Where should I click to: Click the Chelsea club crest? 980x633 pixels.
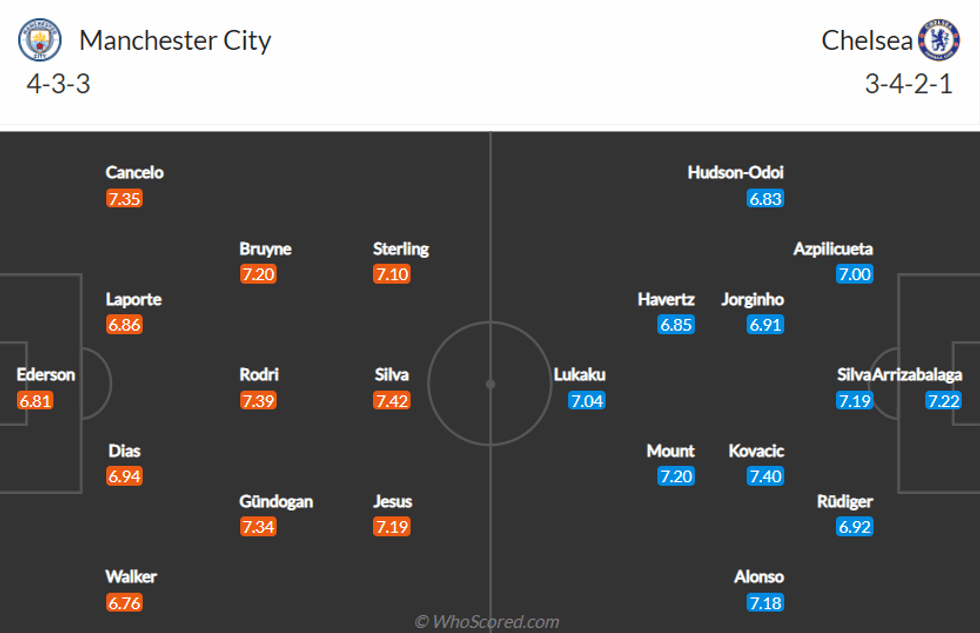click(x=939, y=40)
